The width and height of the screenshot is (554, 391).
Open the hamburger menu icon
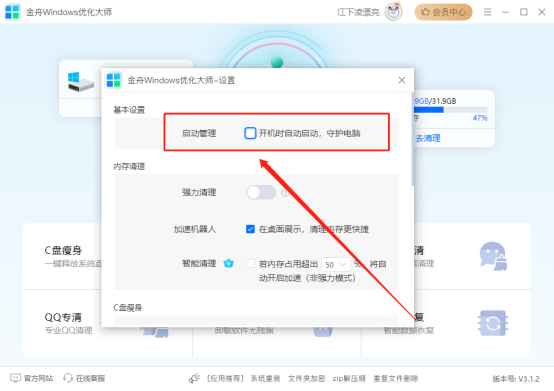[488, 12]
